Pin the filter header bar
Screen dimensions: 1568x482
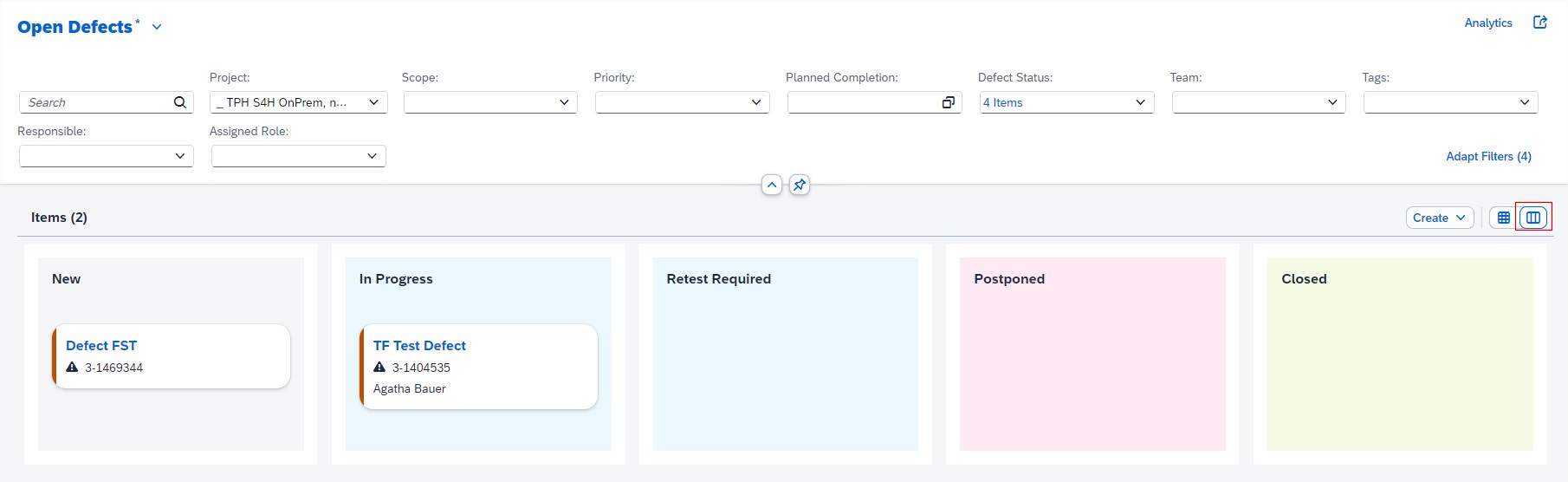(800, 185)
